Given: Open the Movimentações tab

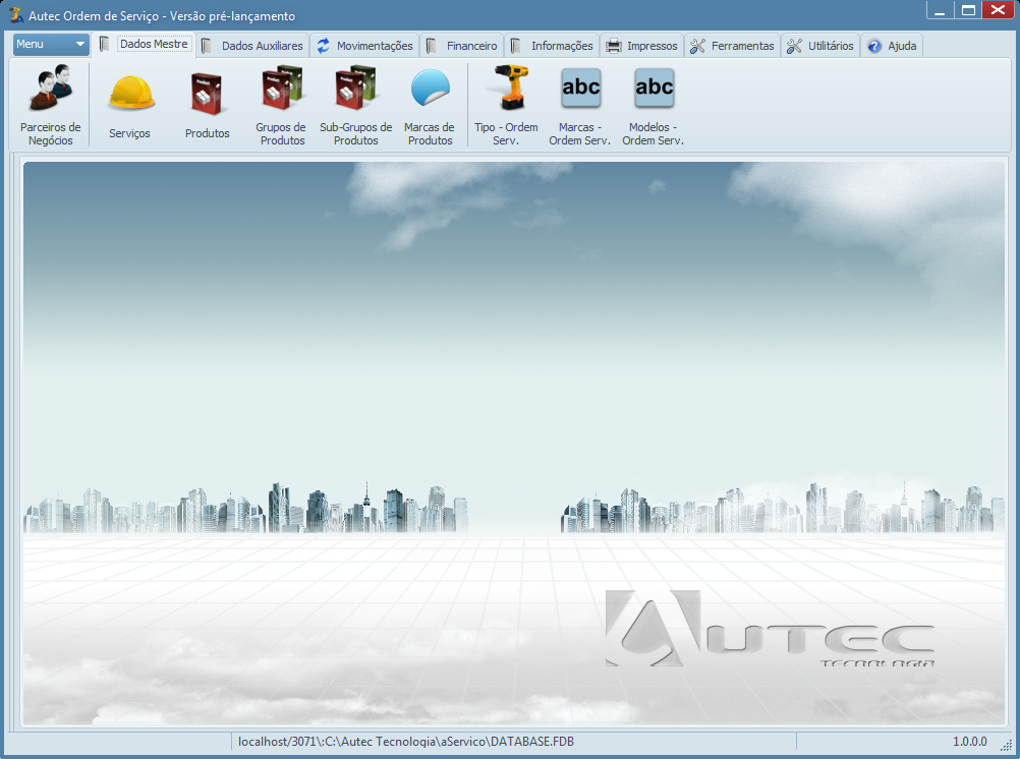Looking at the screenshot, I should point(365,46).
